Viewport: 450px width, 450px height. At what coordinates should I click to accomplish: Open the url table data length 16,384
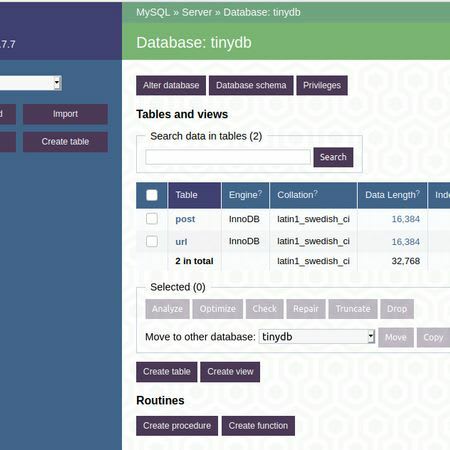coord(405,242)
